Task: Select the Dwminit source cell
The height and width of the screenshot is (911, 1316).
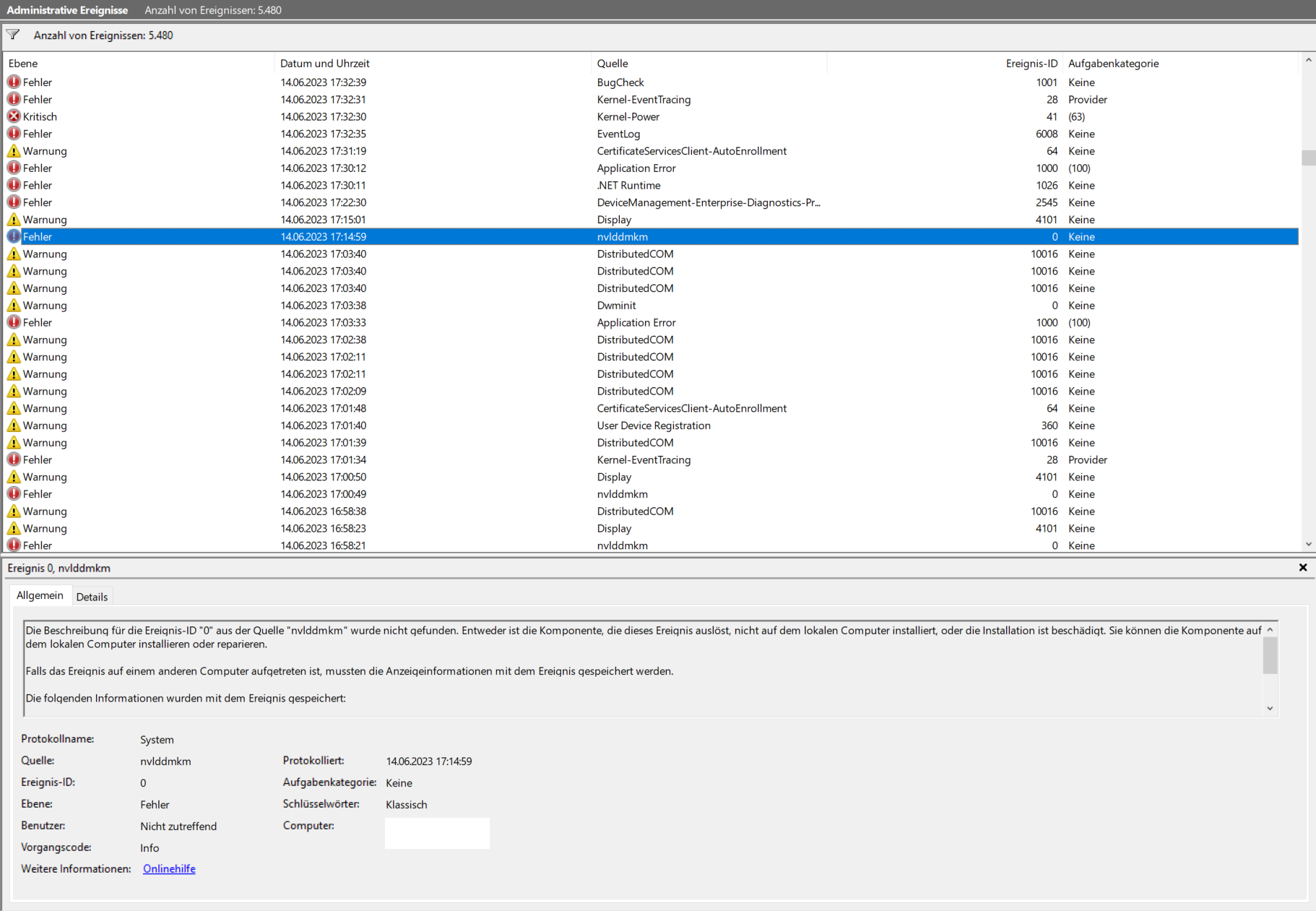Action: [617, 306]
